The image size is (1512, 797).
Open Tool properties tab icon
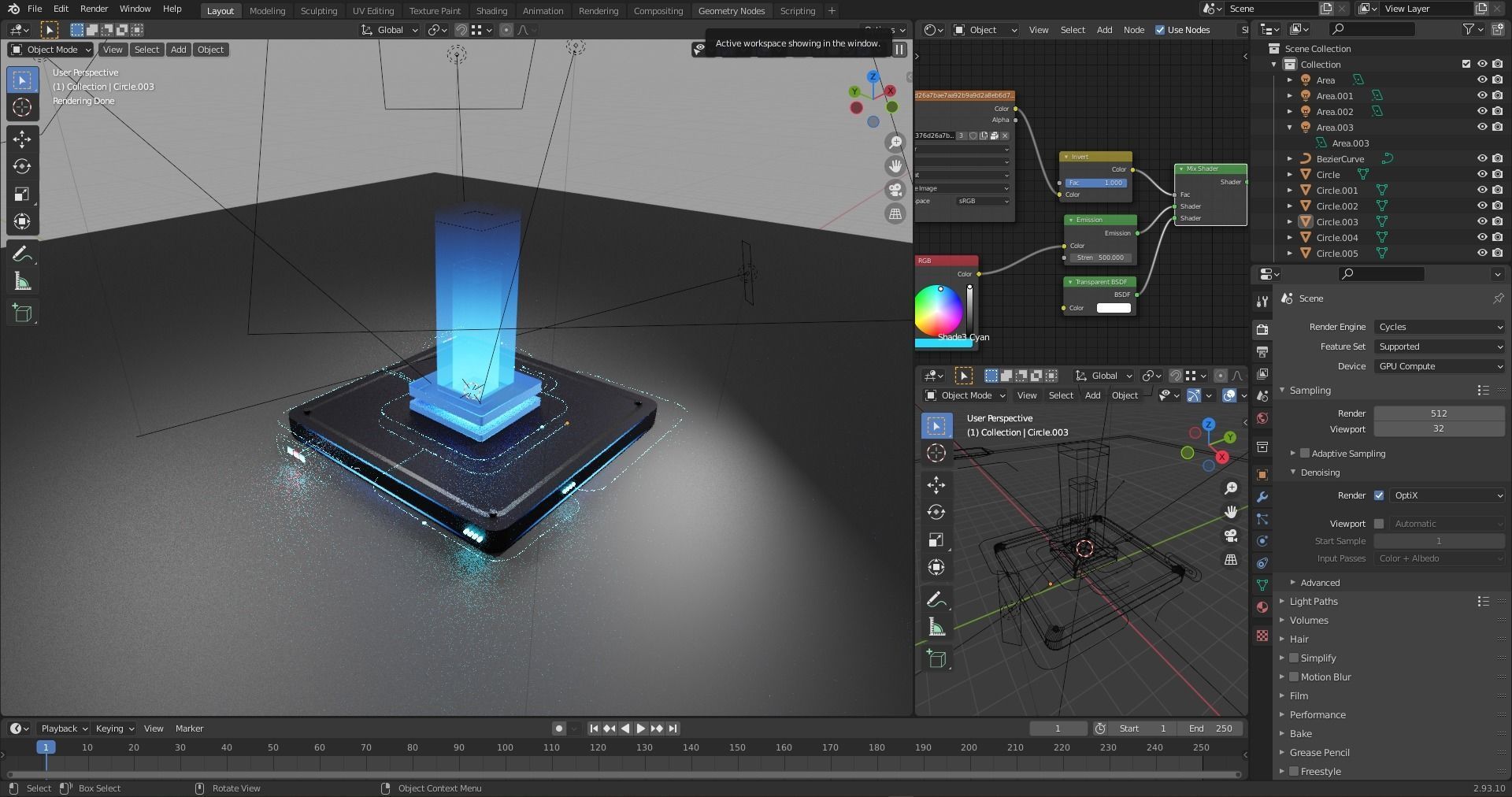[x=1262, y=301]
